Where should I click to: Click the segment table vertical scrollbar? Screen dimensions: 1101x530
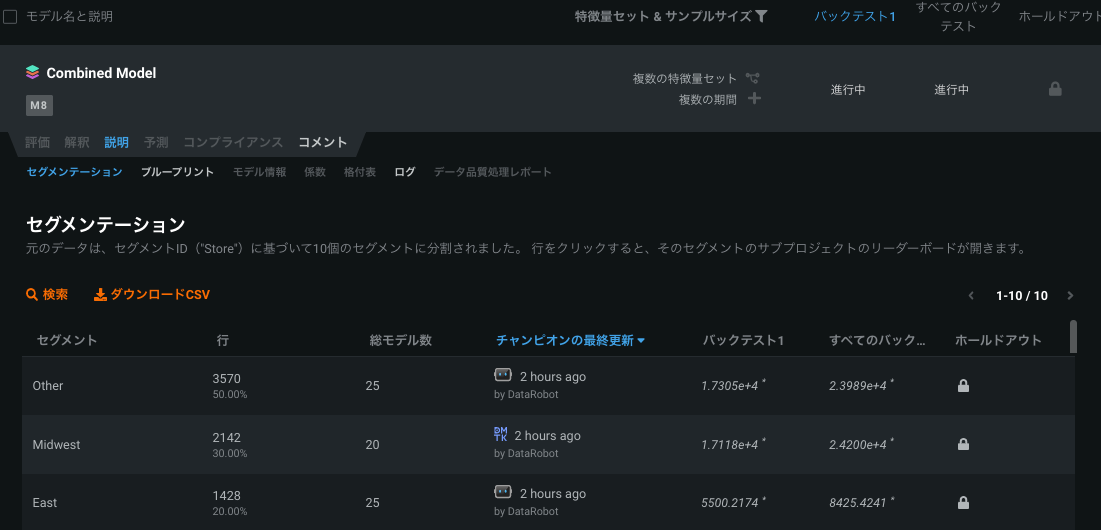(1073, 337)
